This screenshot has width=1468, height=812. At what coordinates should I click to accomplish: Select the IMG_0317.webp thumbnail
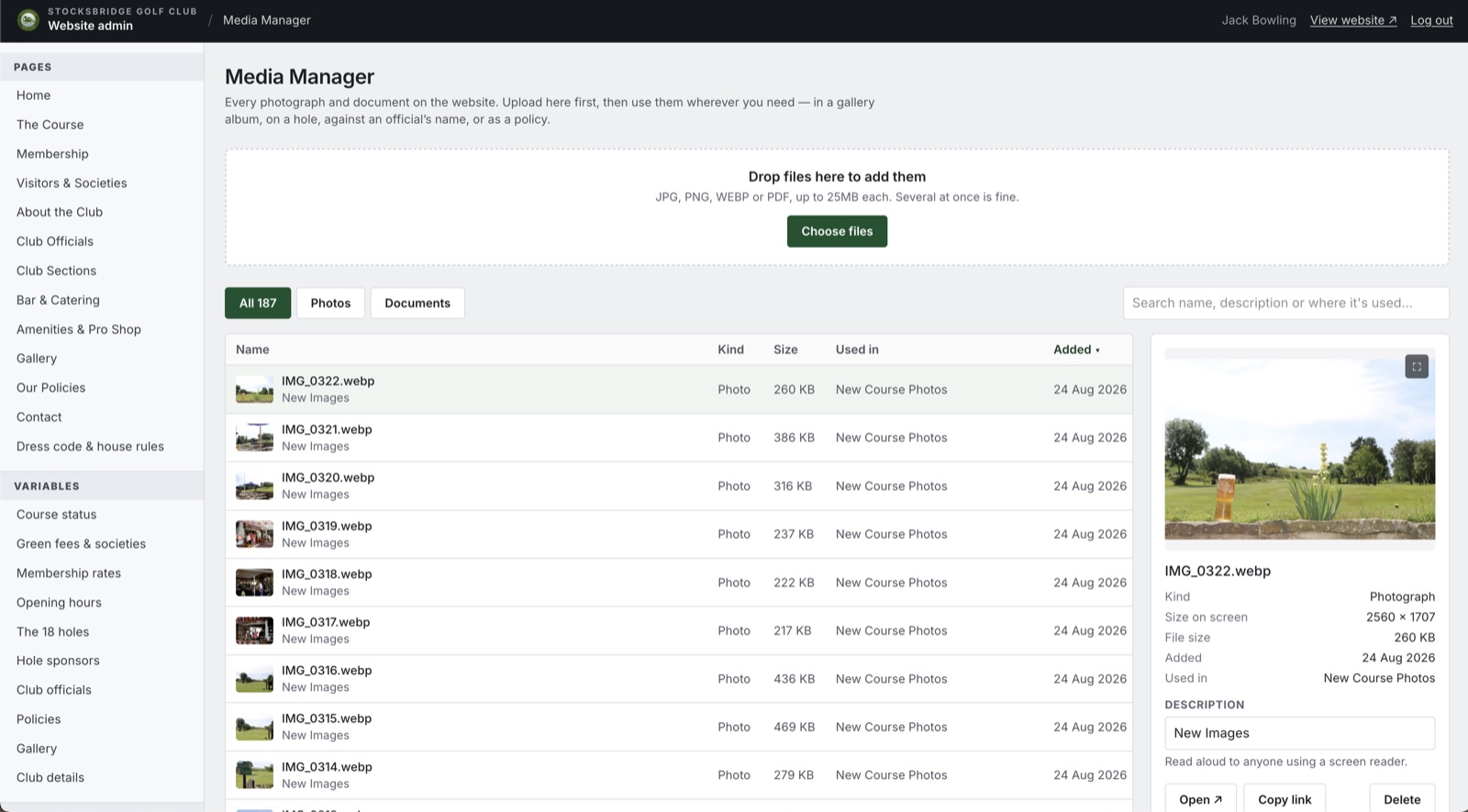pyautogui.click(x=254, y=630)
